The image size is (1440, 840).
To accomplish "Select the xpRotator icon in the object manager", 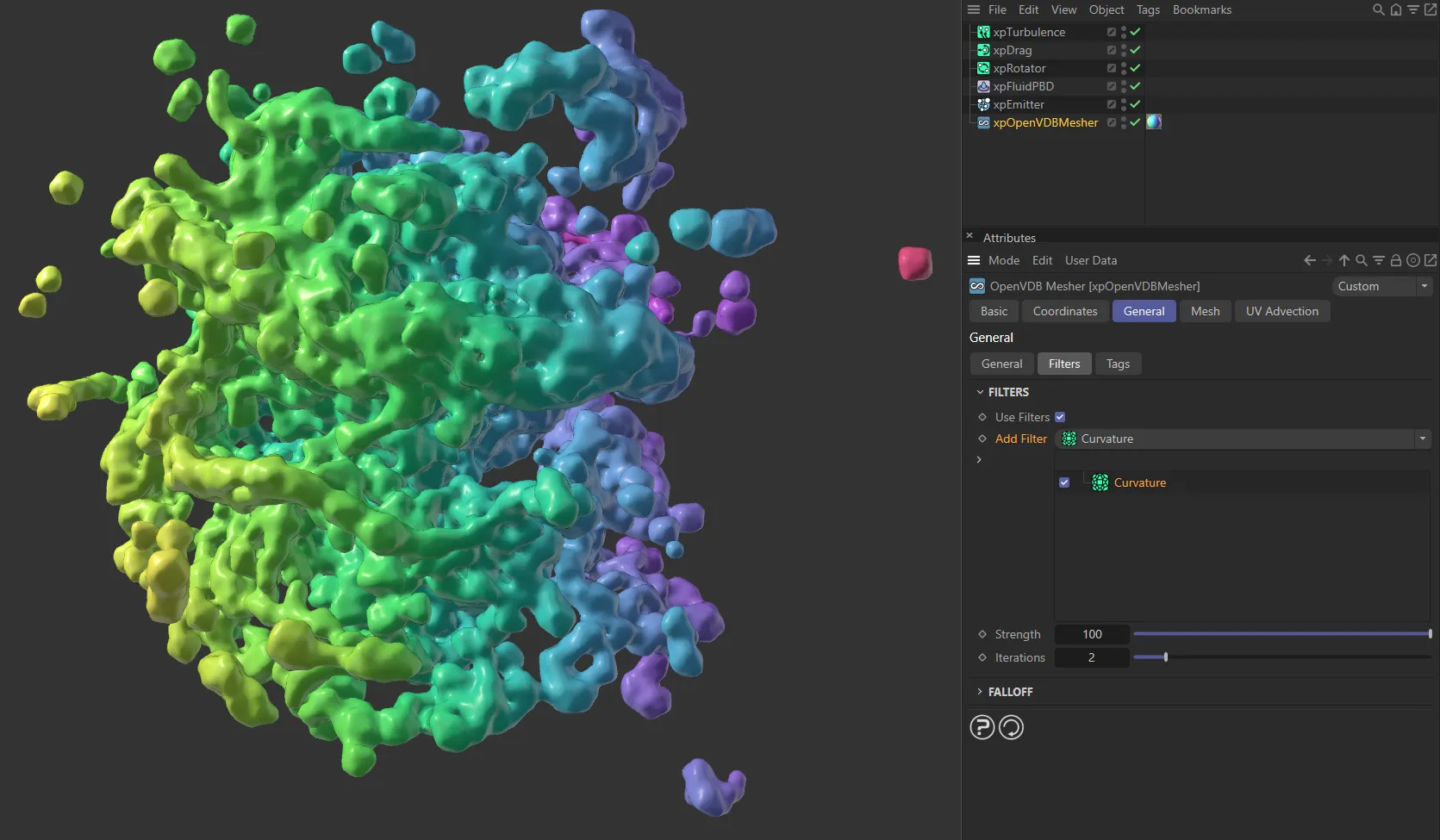I will pos(983,68).
